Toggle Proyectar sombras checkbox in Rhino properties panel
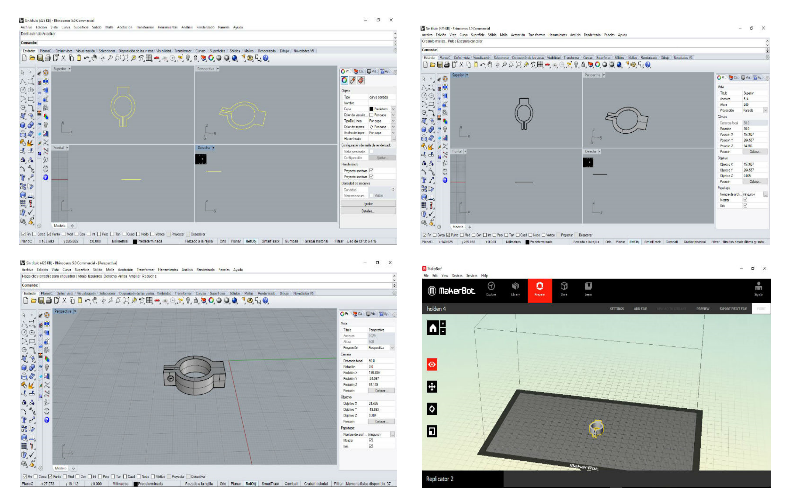Screen dimensions: 790x500 click(371, 170)
